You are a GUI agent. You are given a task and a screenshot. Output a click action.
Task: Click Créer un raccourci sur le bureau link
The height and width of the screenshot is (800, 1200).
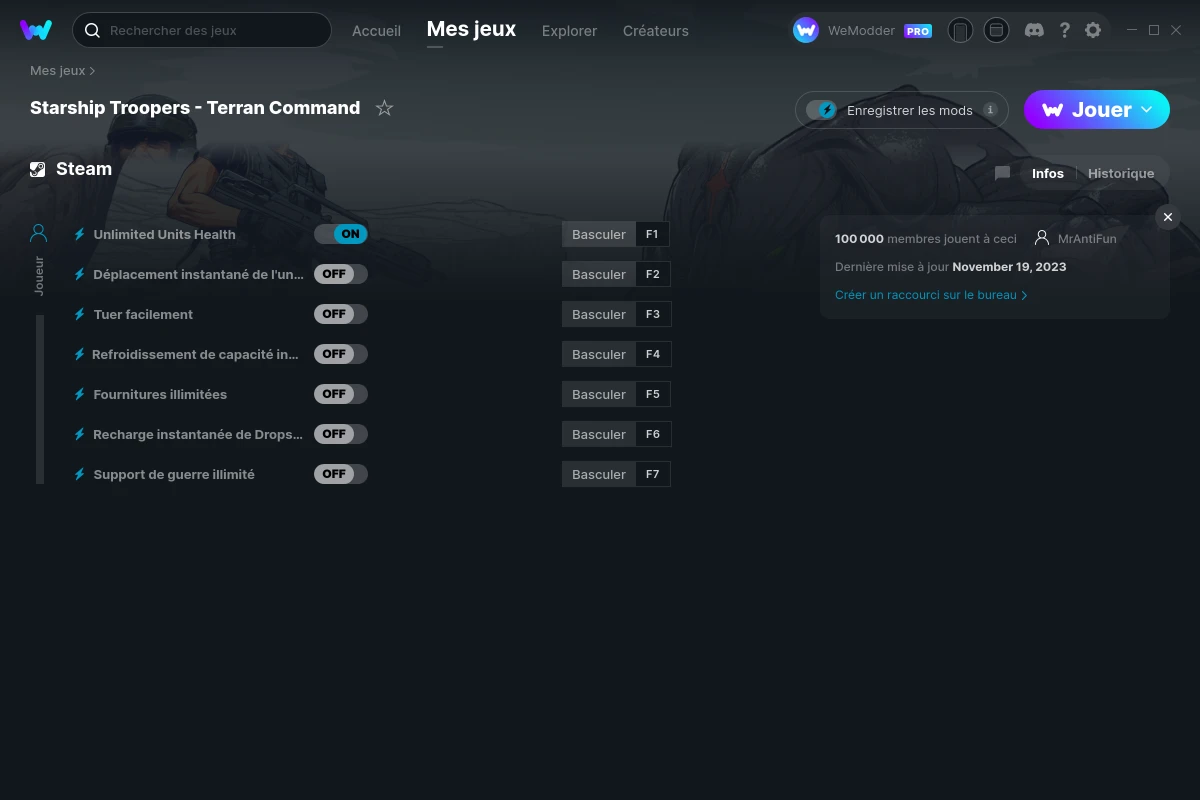click(x=931, y=295)
